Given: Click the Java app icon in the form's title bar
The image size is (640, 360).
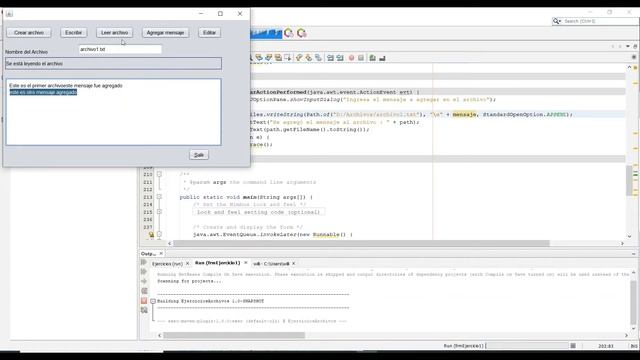Looking at the screenshot, I should (9, 14).
